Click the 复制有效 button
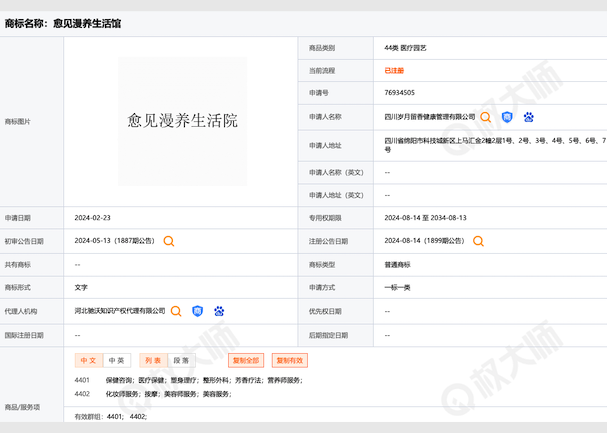This screenshot has height=433, width=607. pyautogui.click(x=291, y=360)
